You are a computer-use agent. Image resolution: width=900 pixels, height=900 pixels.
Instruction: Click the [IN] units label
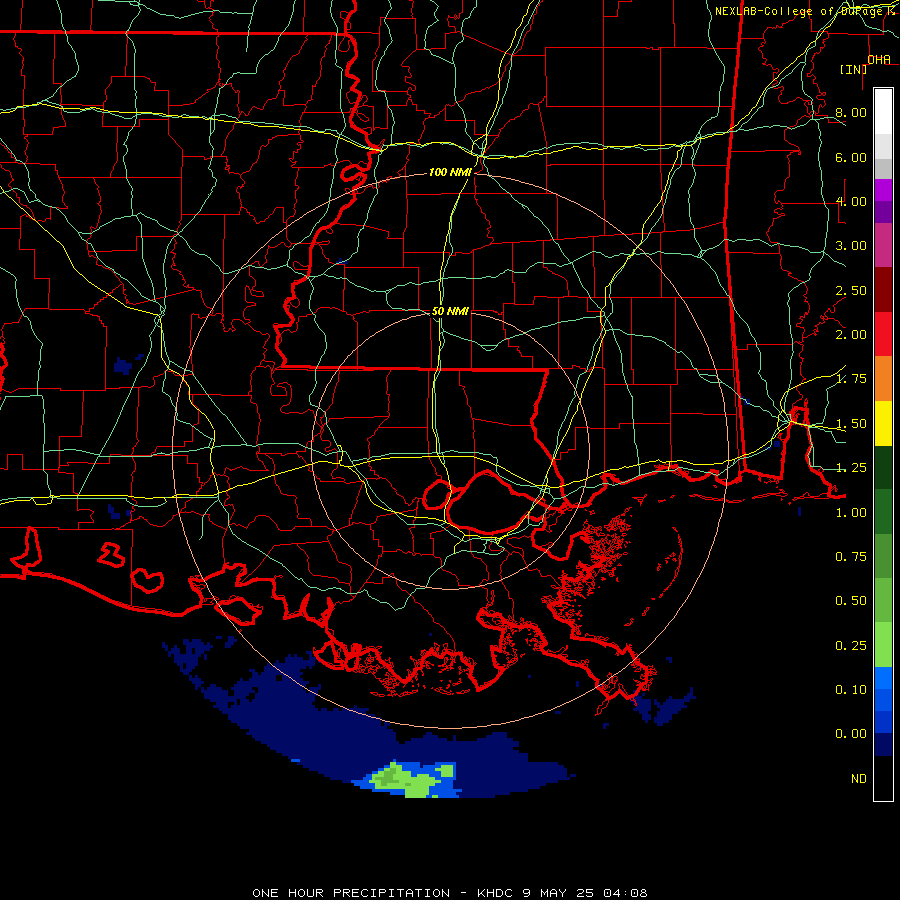pos(853,69)
